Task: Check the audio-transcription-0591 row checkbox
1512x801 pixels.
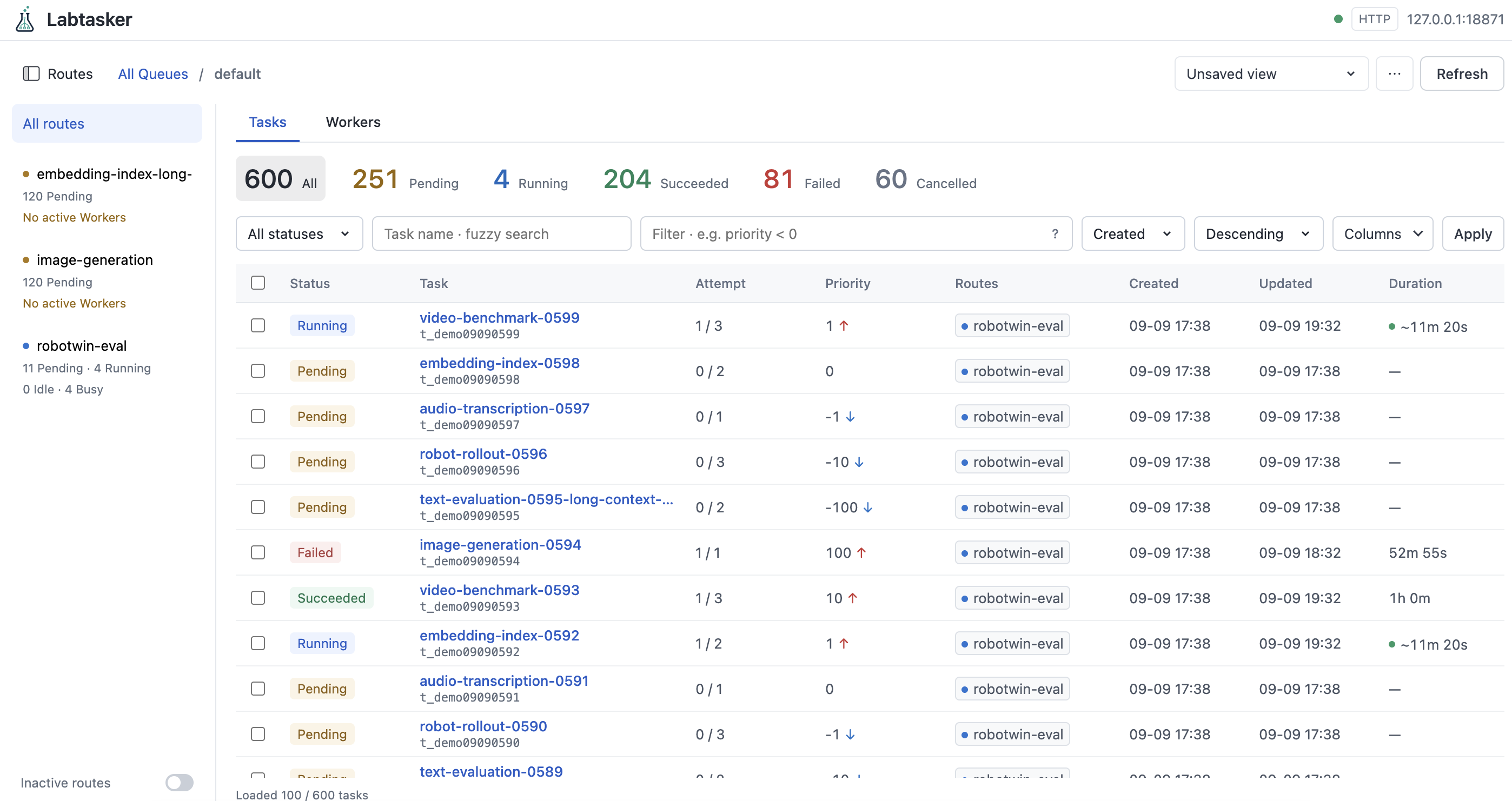Action: 257,689
